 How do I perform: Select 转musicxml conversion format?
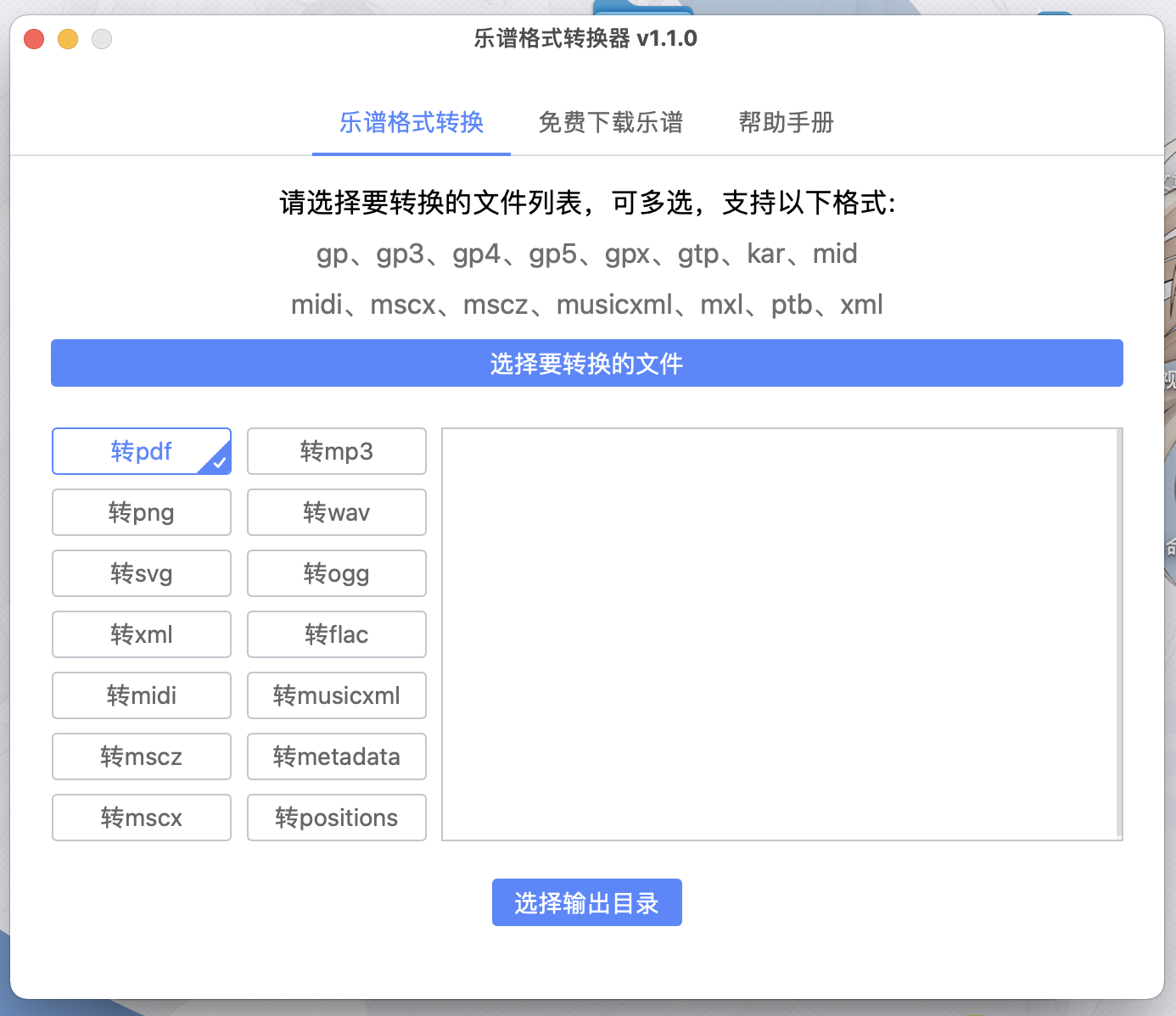click(x=336, y=695)
